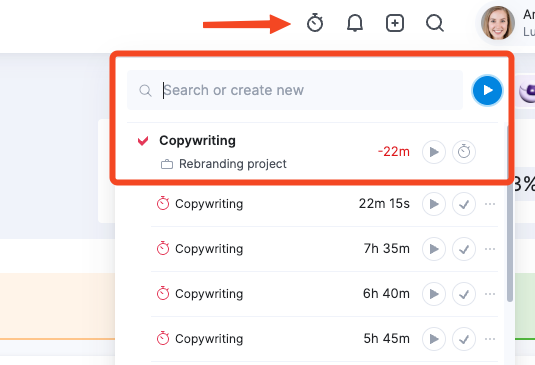
Task: Open more options for 22m 15s entry
Action: (490, 204)
